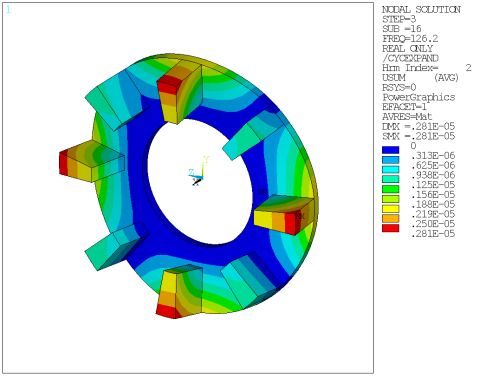
Task: Click the XYZ coordinate triad at center
Action: click(x=199, y=171)
